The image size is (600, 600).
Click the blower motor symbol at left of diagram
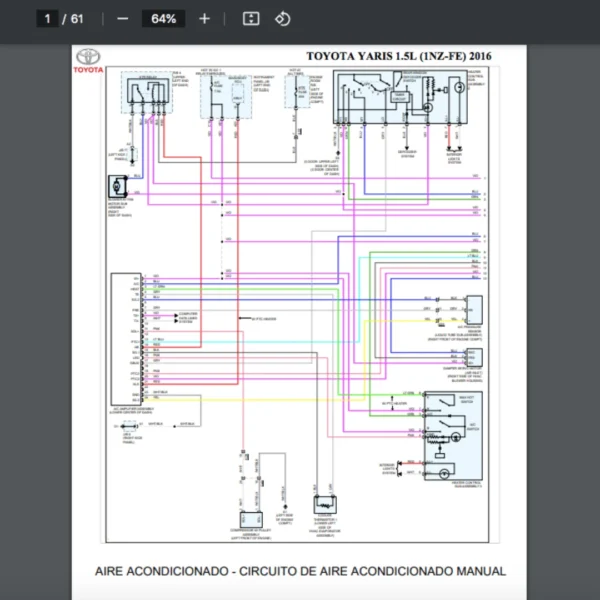[115, 186]
